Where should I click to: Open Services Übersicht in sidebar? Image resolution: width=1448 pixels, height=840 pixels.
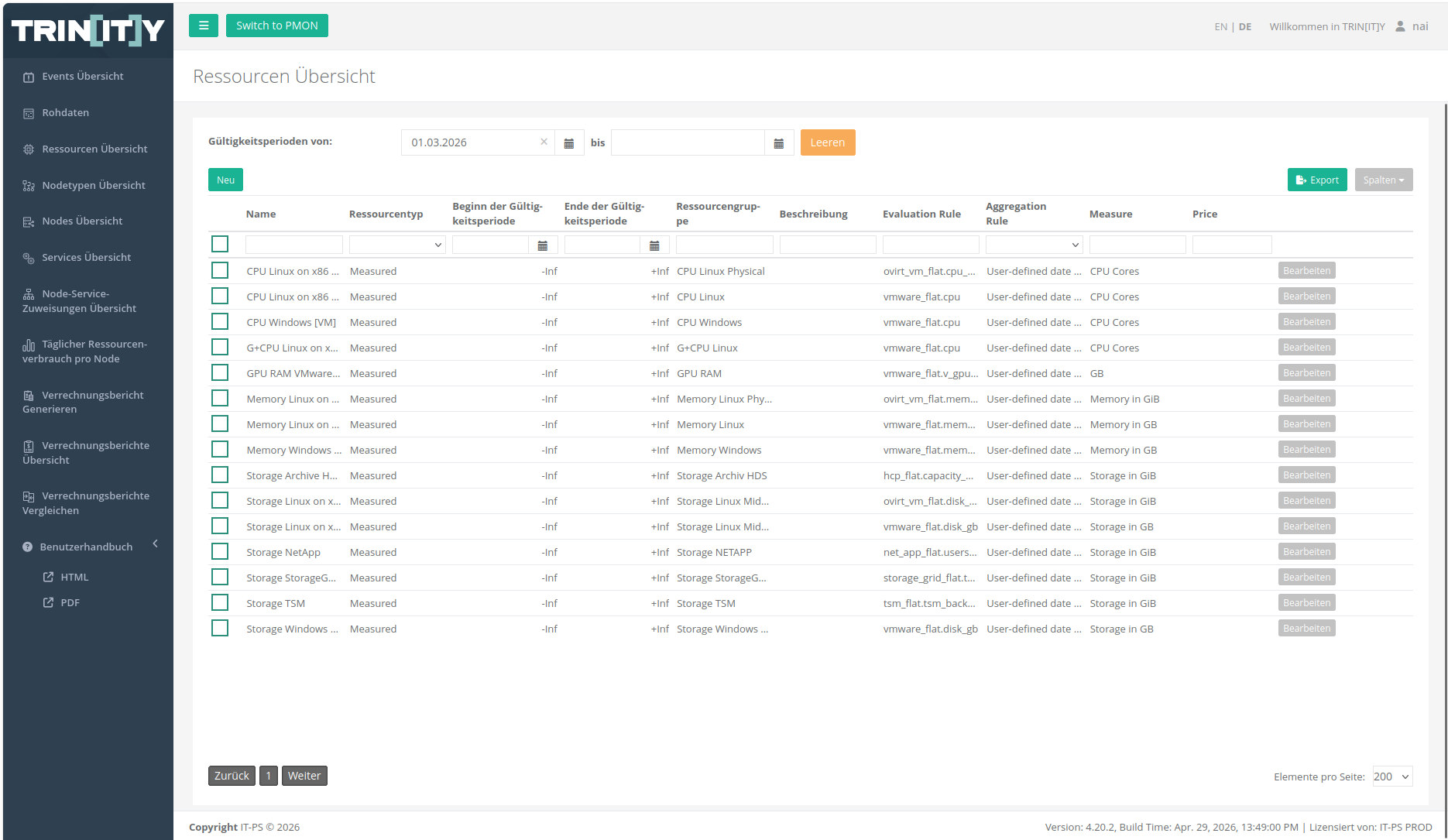pos(86,257)
